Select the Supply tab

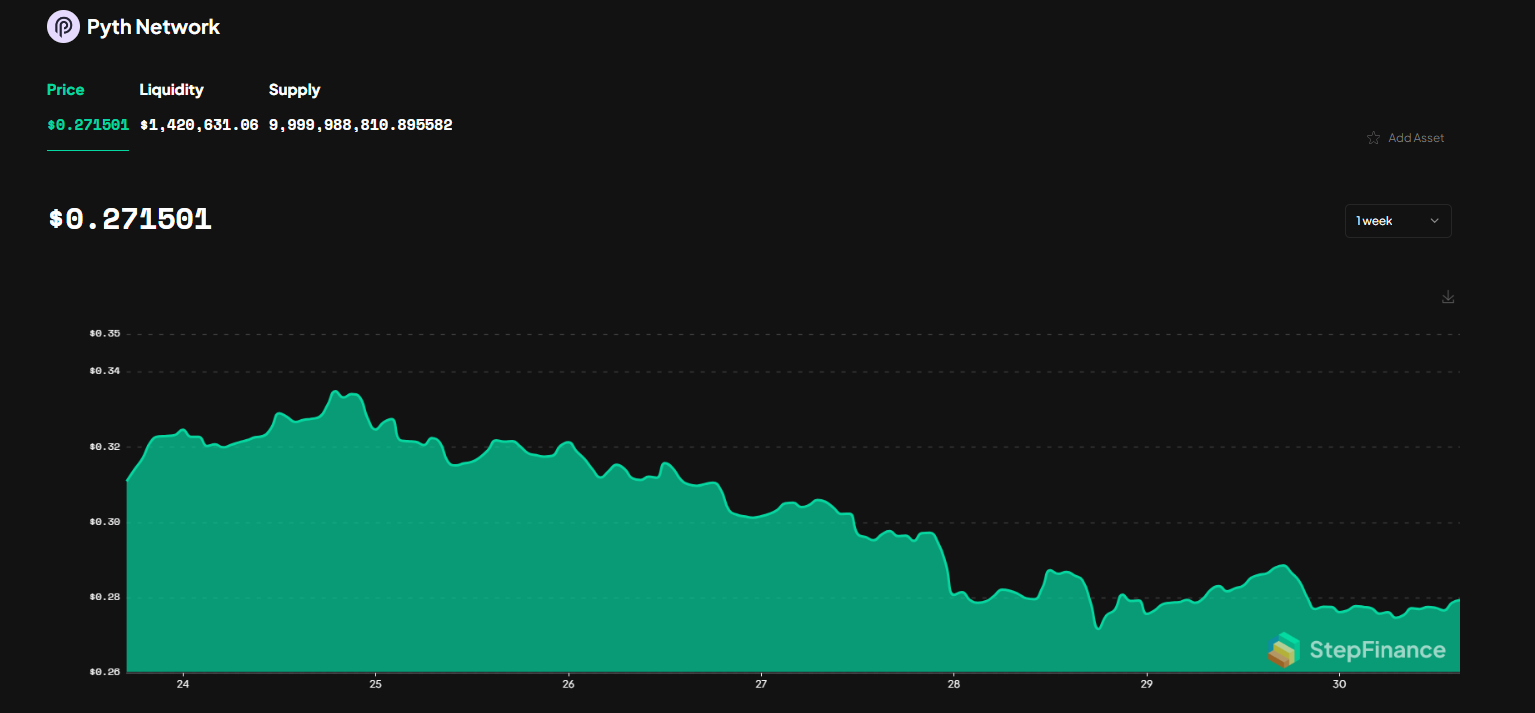tap(294, 90)
